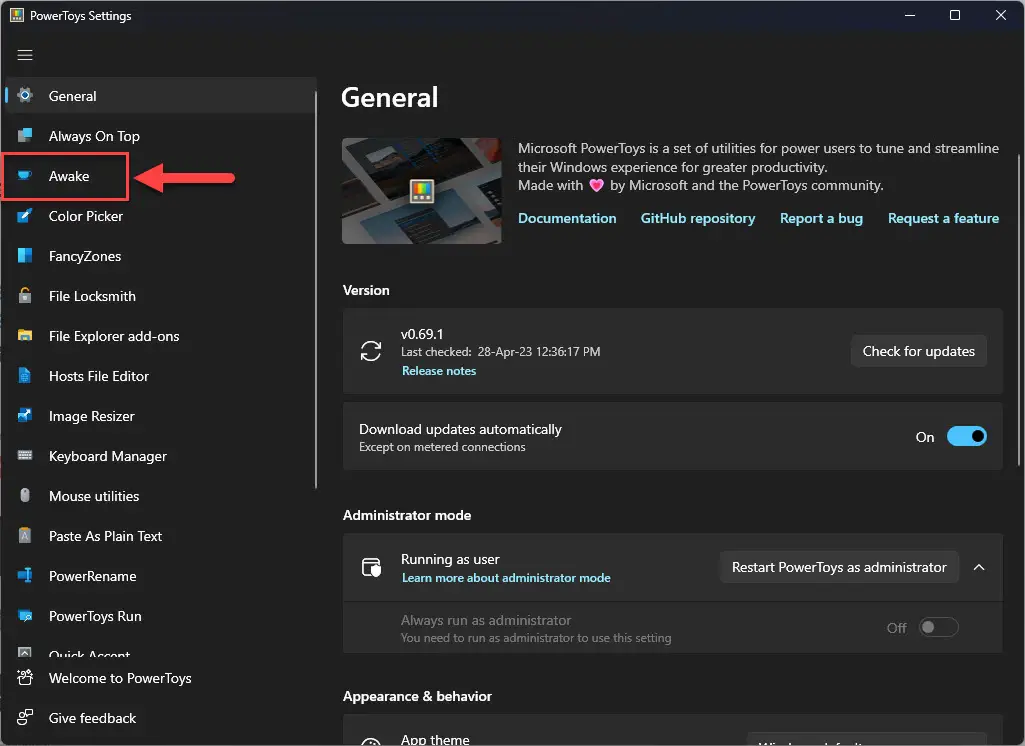The width and height of the screenshot is (1025, 746).
Task: Click the Request a feature link
Action: click(x=943, y=218)
